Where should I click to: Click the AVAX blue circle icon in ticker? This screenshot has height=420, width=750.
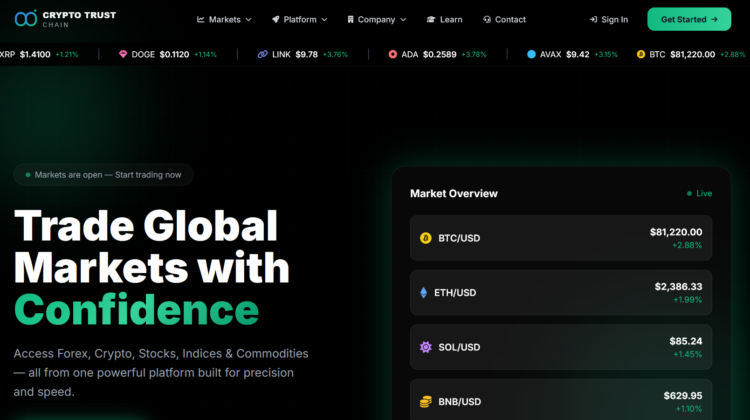531,54
